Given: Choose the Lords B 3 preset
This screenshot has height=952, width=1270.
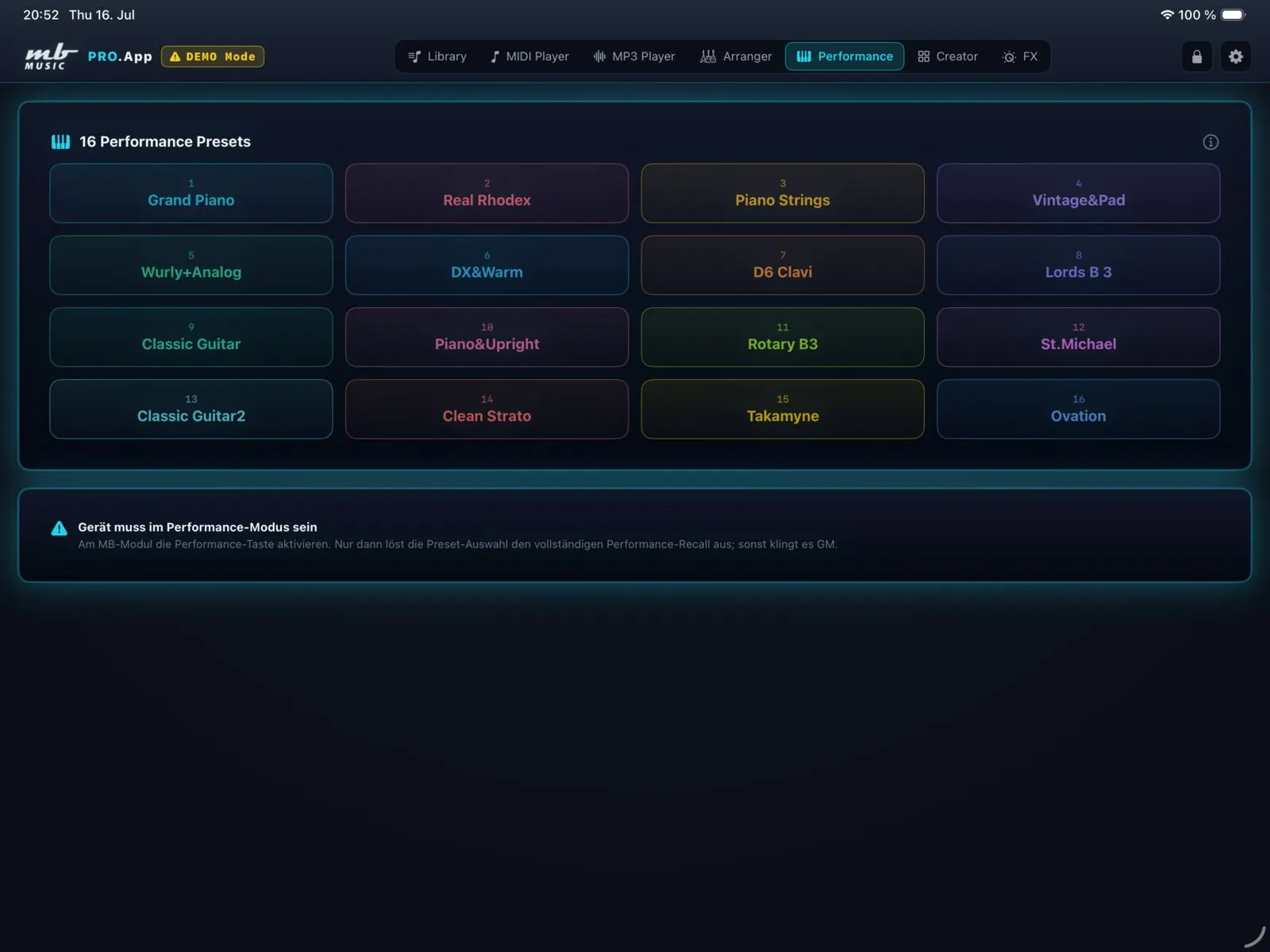Looking at the screenshot, I should (1078, 265).
